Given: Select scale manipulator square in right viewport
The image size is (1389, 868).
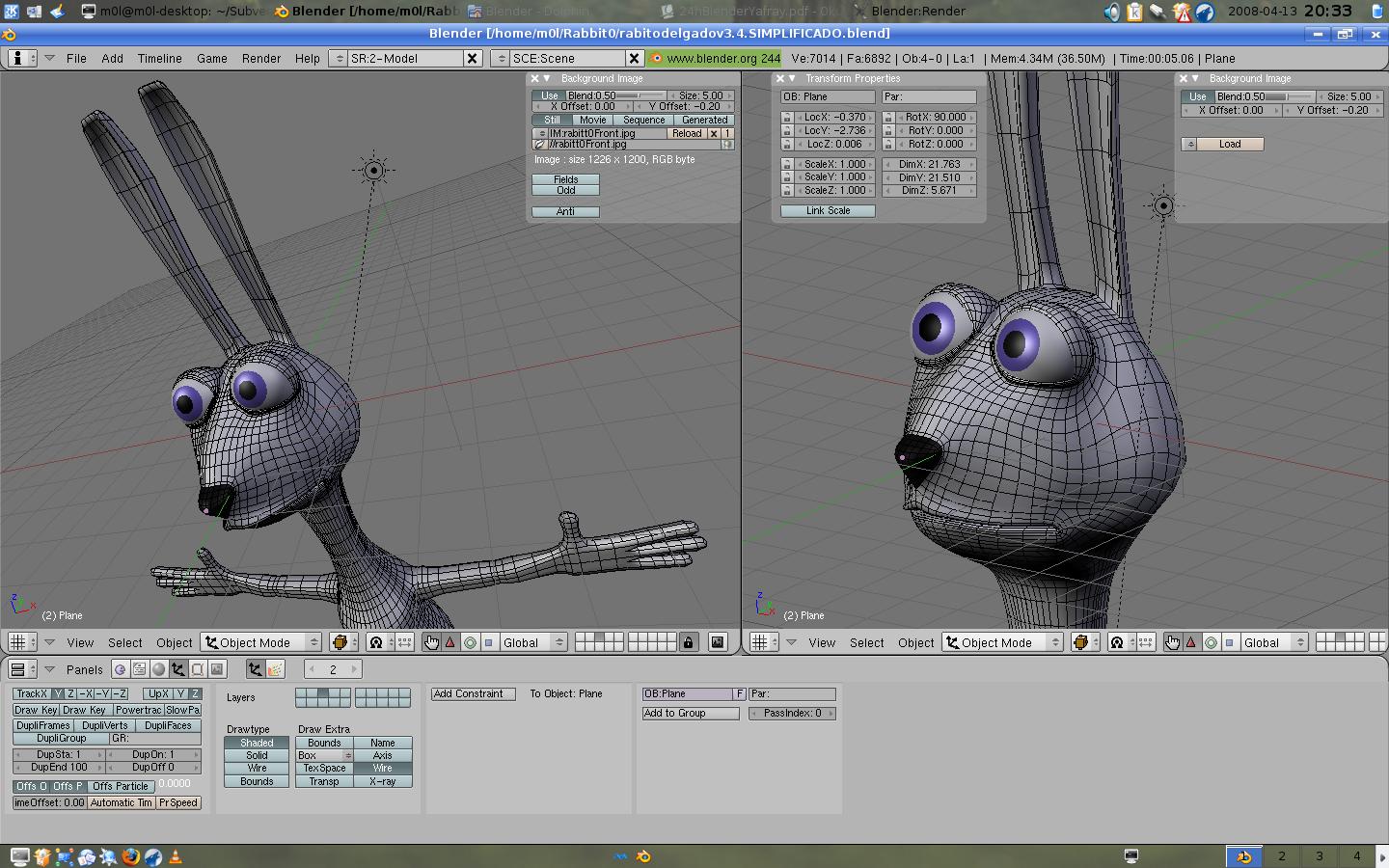Looking at the screenshot, I should tap(1230, 642).
